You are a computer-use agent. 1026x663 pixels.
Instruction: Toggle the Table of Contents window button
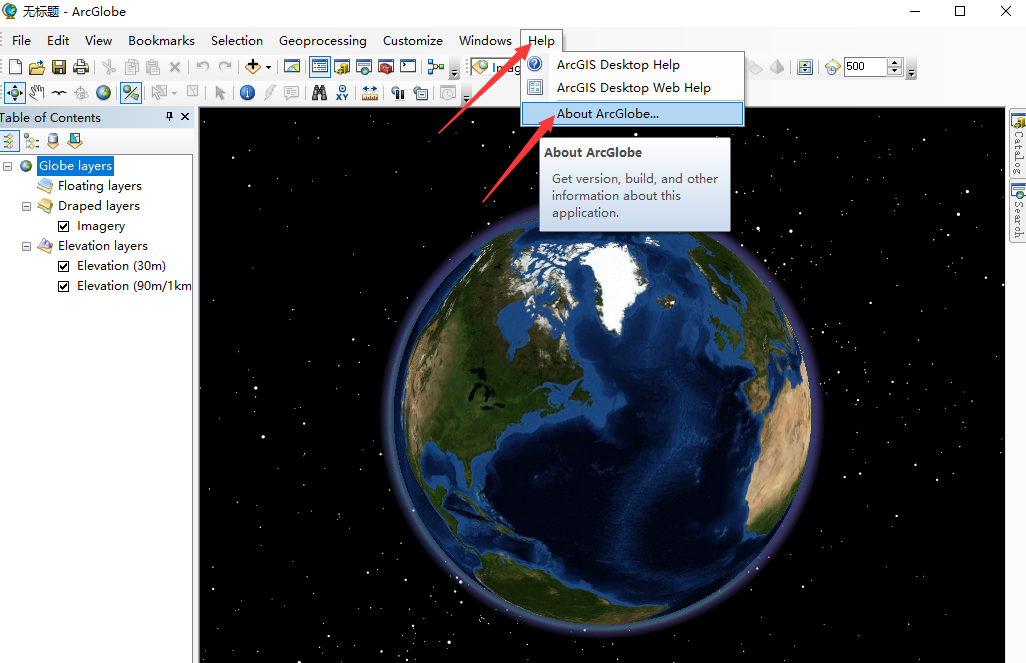click(320, 67)
